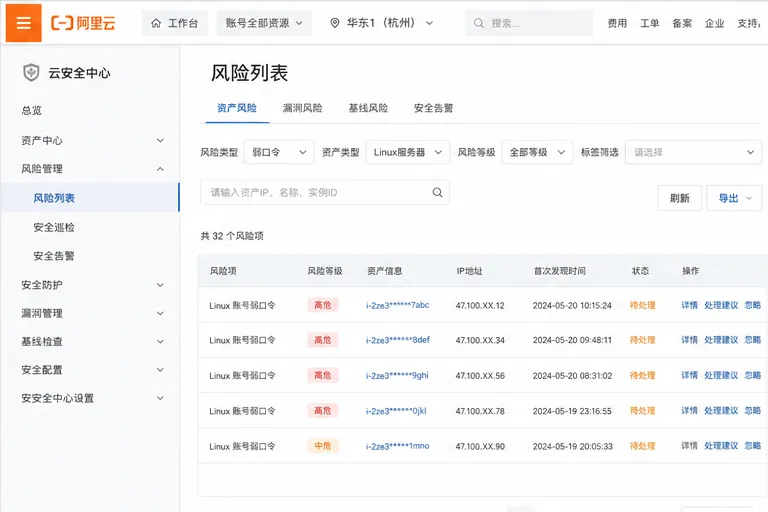Open the 资产类型 Linux服务器 dropdown
768x512 pixels.
coord(408,152)
